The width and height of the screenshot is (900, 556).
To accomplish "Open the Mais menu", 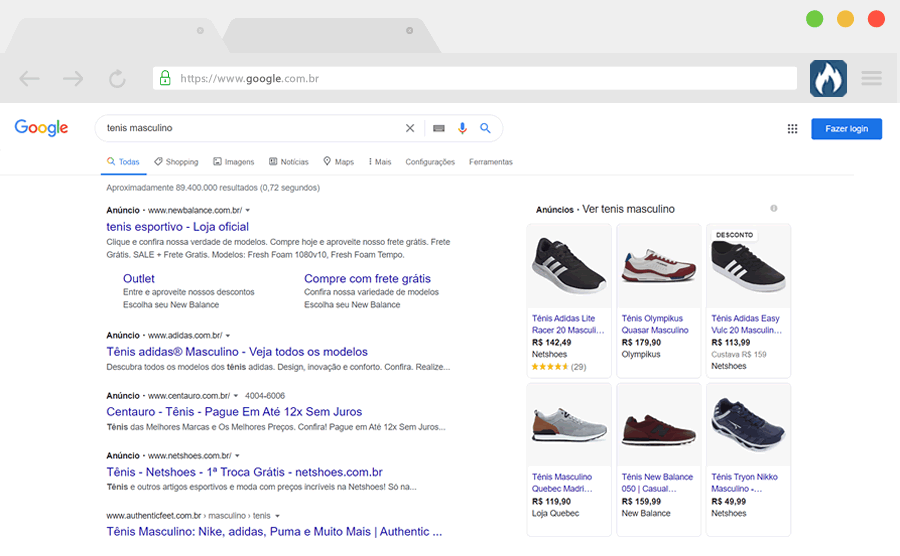I will [379, 162].
